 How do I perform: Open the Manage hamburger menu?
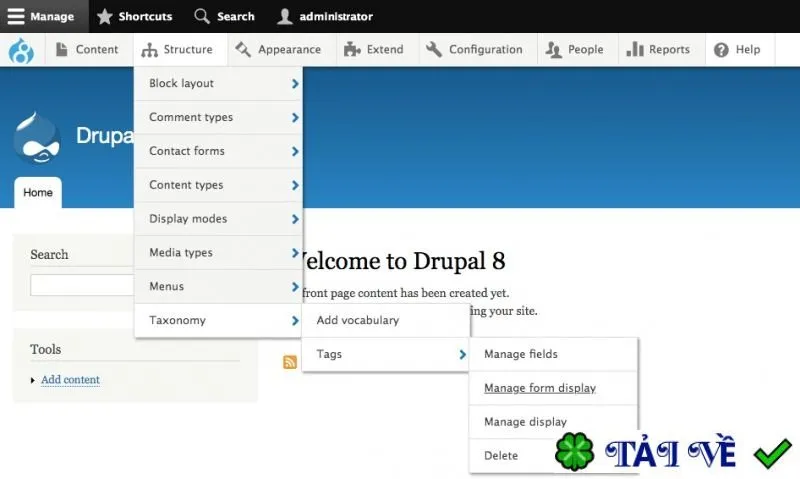tap(40, 16)
